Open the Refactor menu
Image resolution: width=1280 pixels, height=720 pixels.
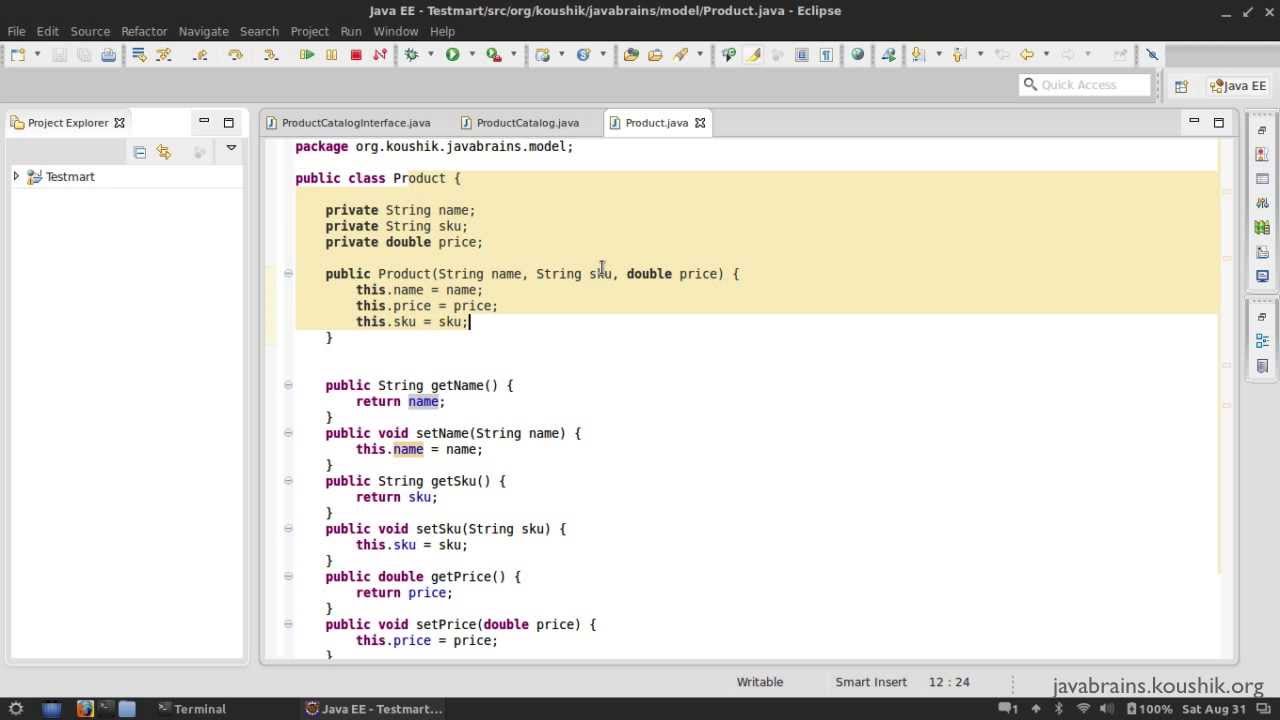click(144, 31)
